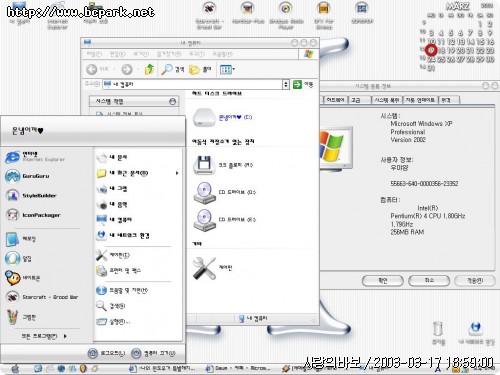
Task: Open the Edit (편집) menu in Explorer
Action: 118,54
